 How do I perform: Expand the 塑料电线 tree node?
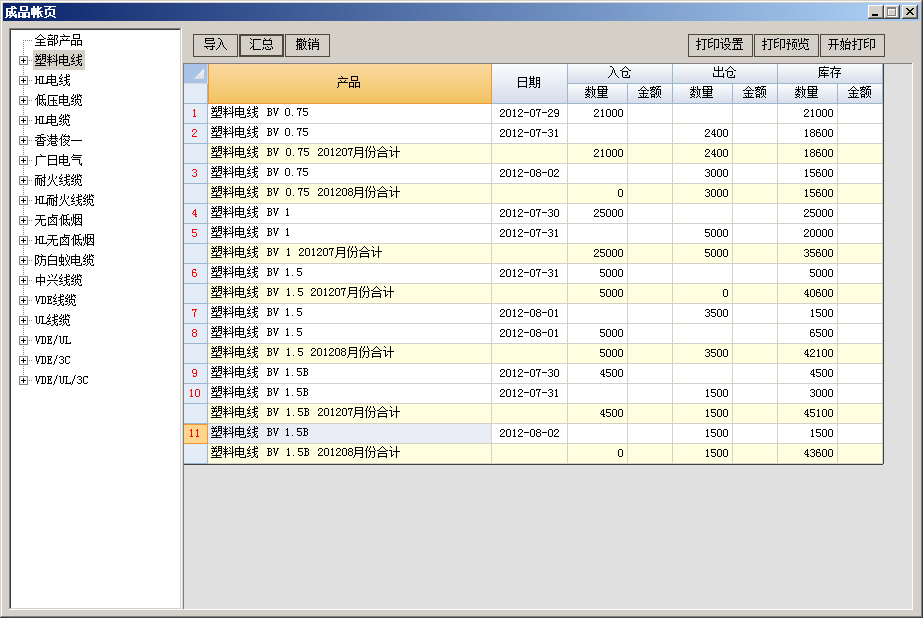click(x=23, y=61)
